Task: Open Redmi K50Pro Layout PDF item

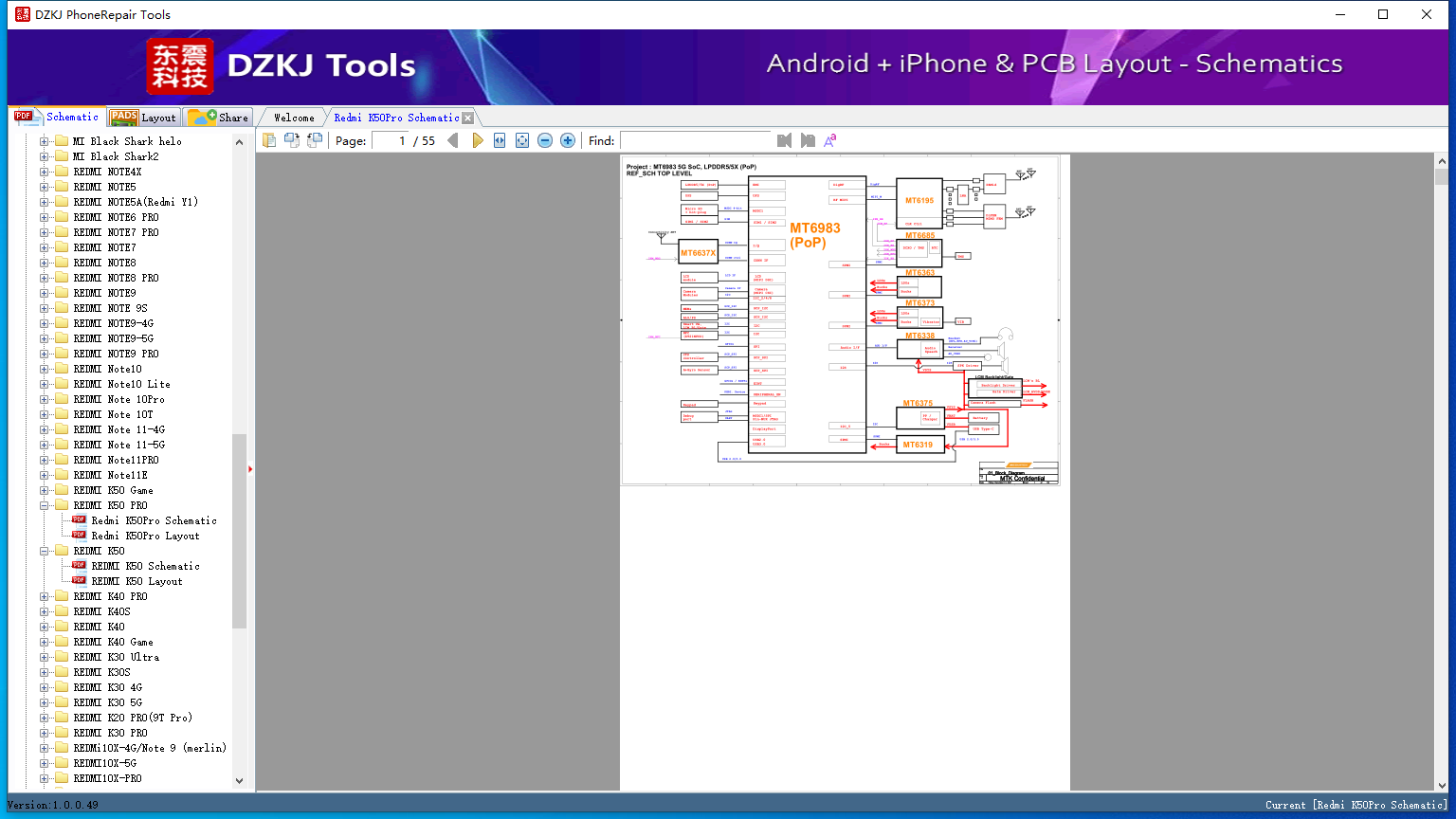Action: coord(145,536)
